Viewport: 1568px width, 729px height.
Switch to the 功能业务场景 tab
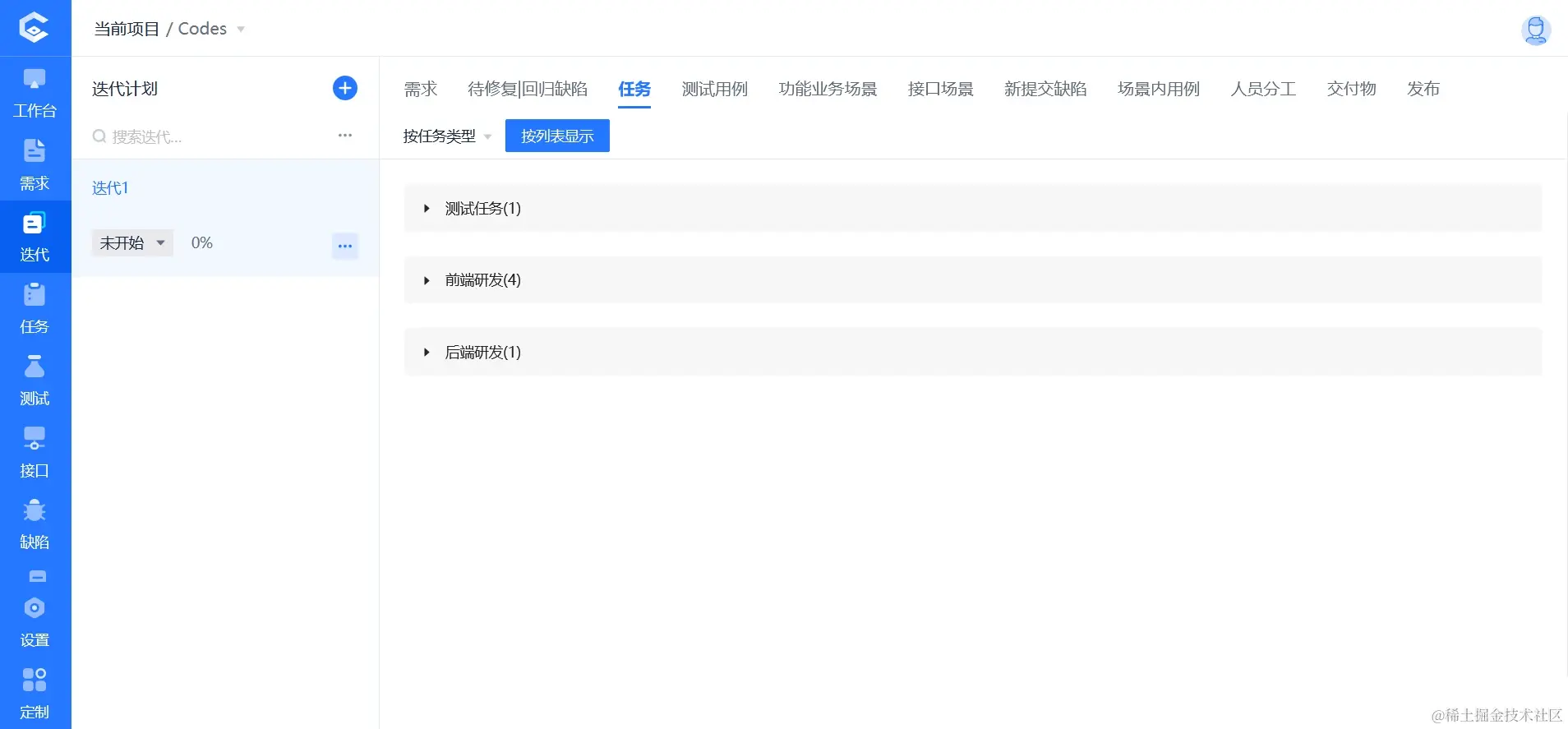coord(828,89)
